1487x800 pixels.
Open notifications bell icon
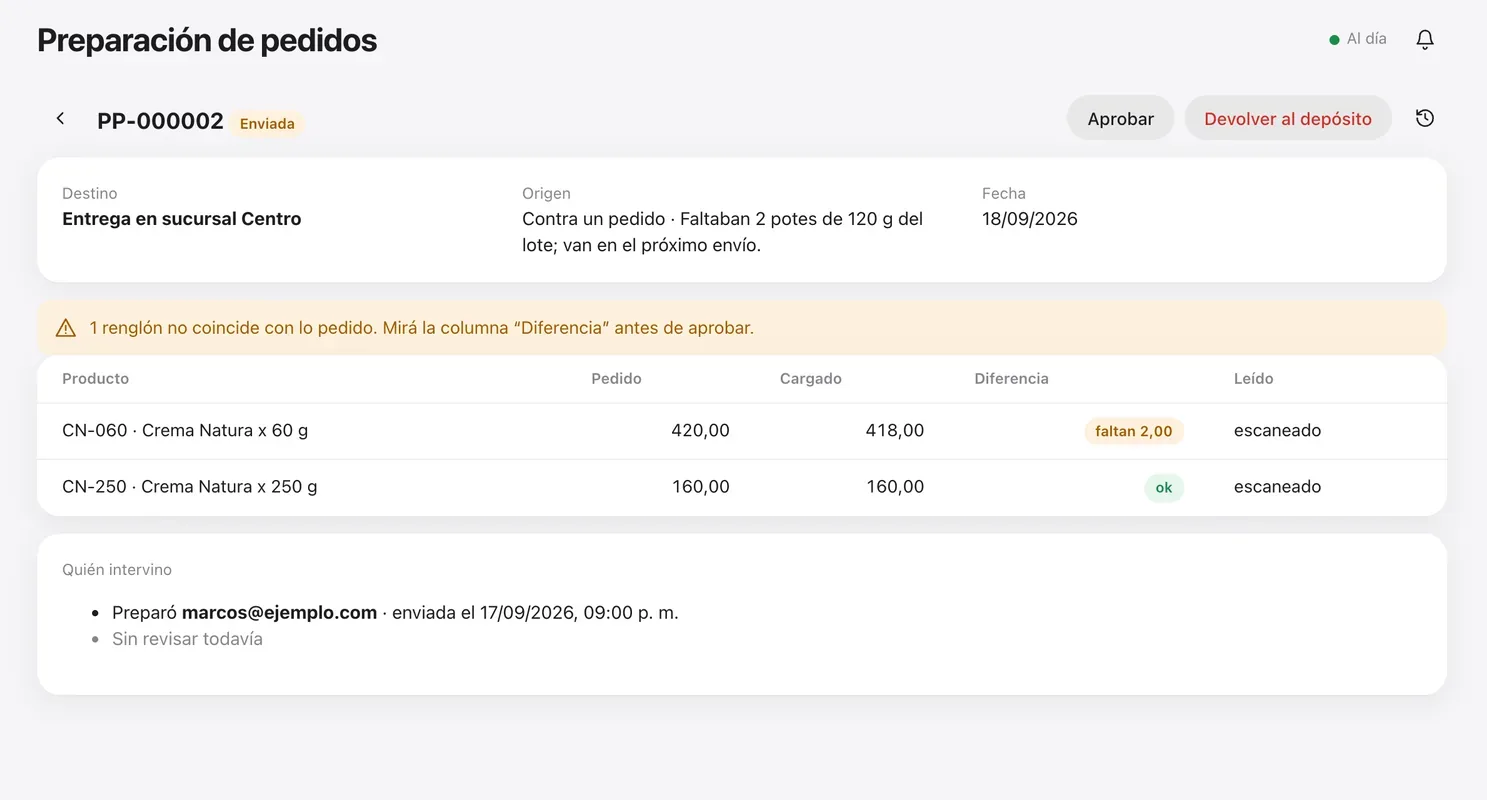(x=1425, y=39)
